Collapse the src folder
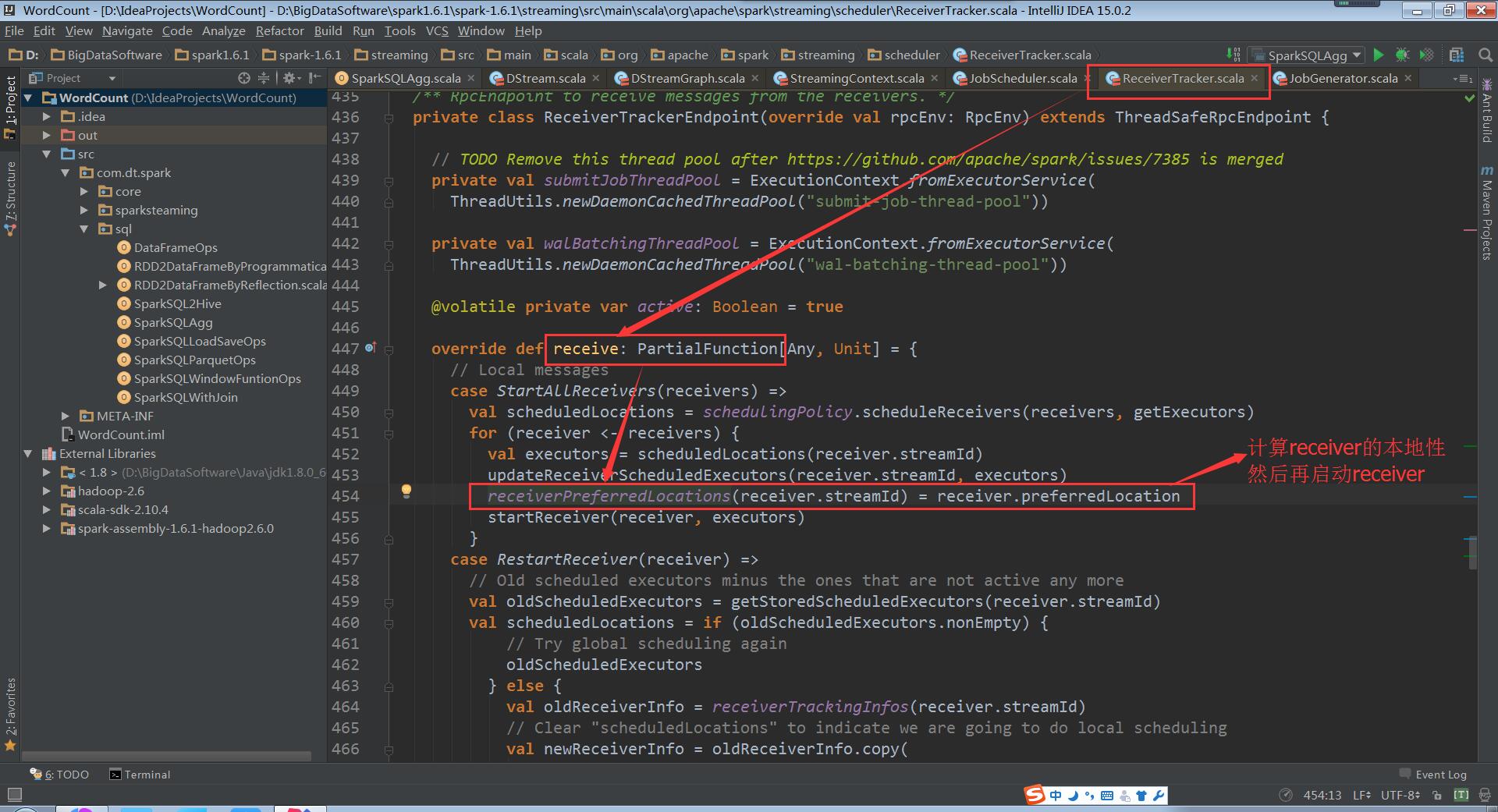The width and height of the screenshot is (1498, 812). pyautogui.click(x=47, y=154)
